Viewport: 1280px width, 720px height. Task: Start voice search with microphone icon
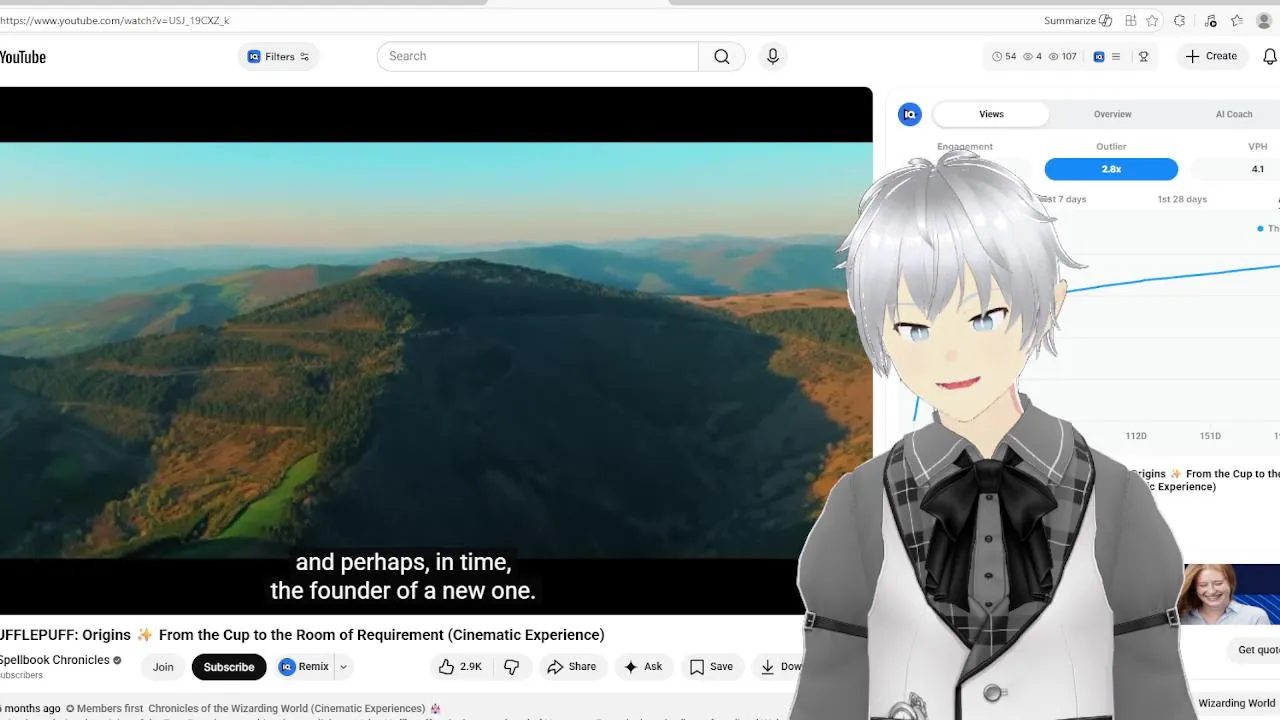pyautogui.click(x=772, y=56)
